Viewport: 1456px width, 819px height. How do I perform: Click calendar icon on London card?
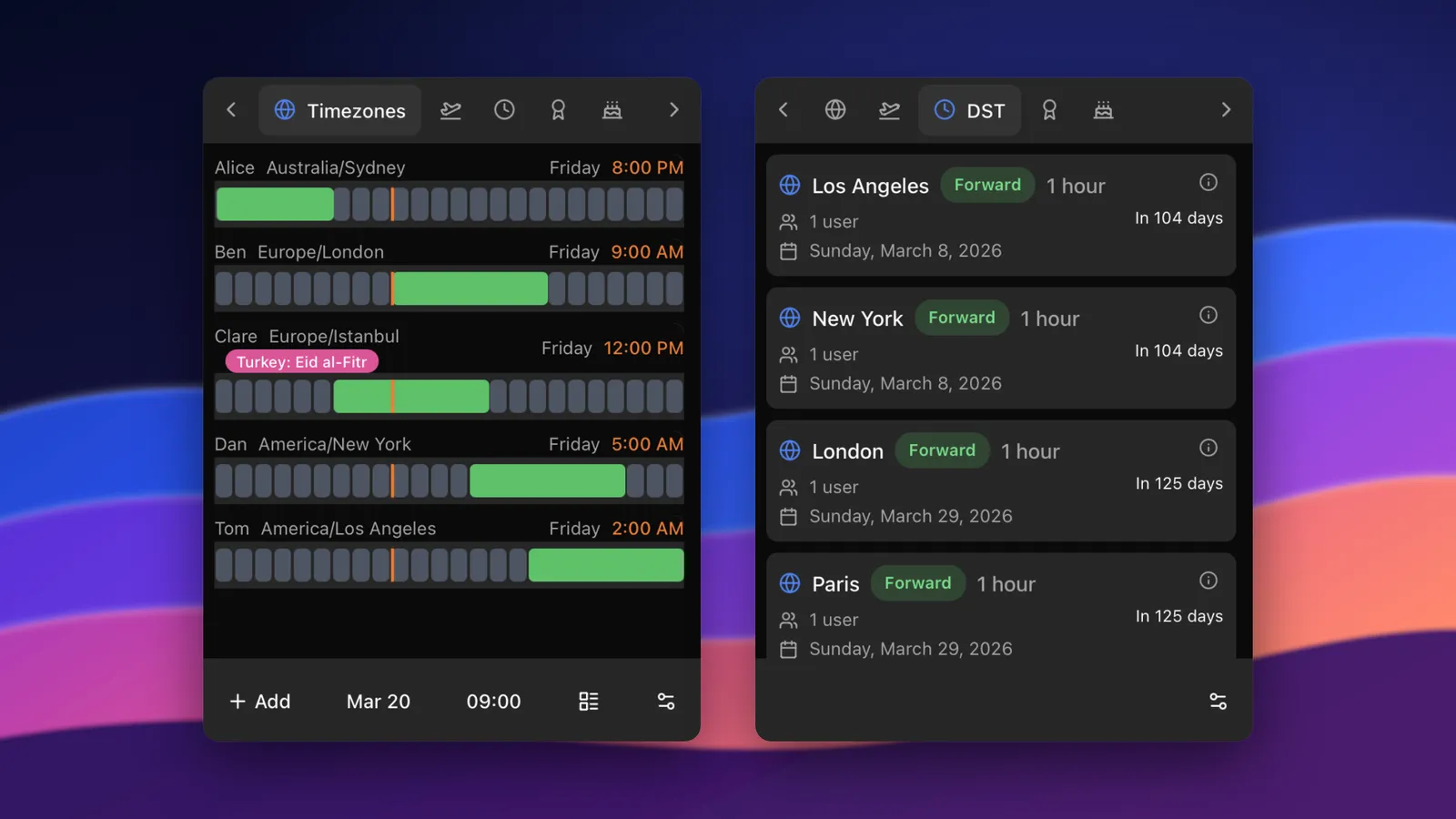pyautogui.click(x=789, y=517)
